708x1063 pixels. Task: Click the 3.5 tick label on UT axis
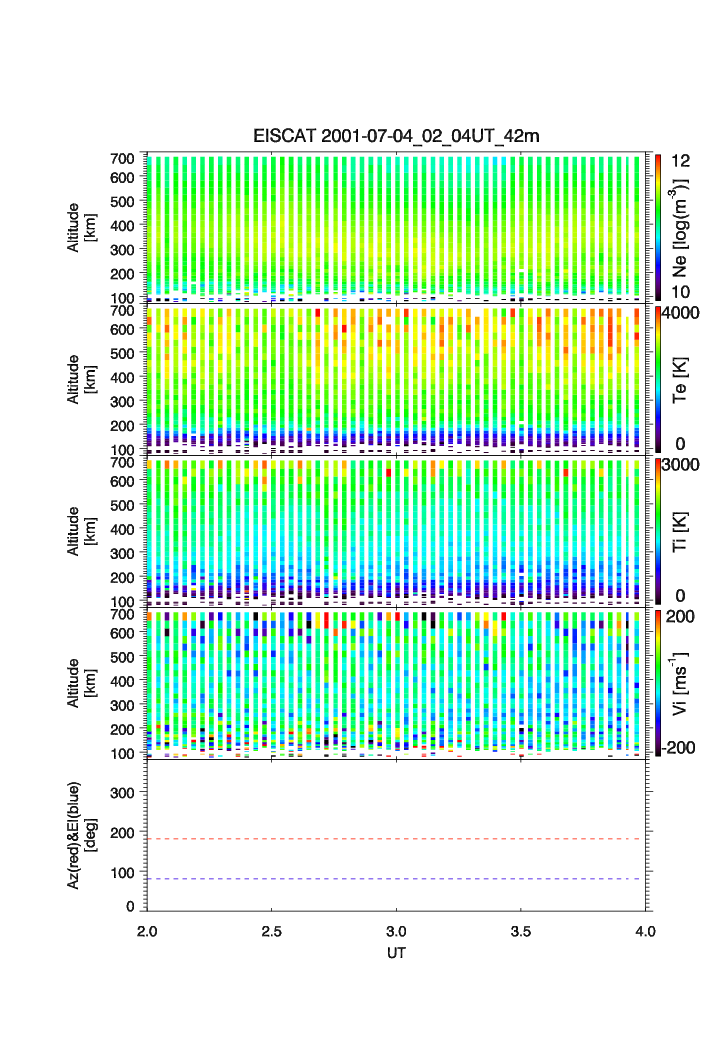click(521, 930)
